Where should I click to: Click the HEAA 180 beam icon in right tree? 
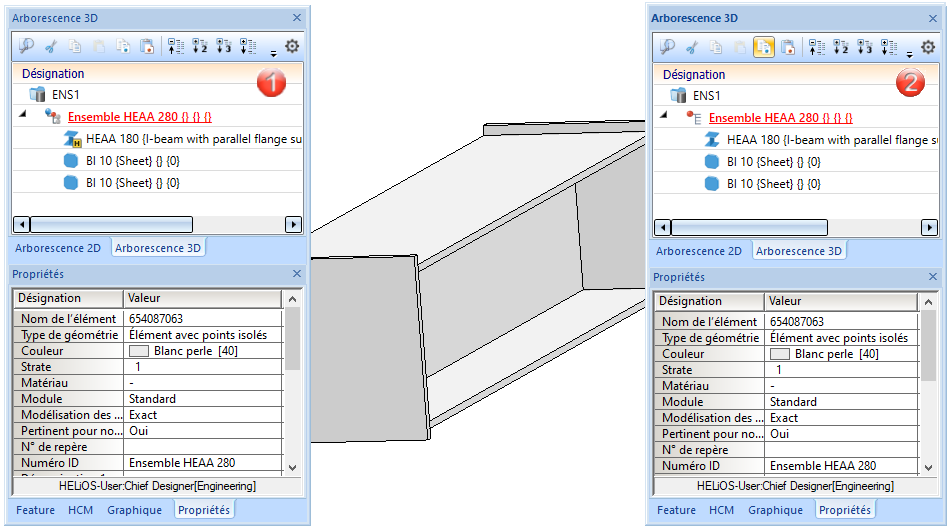(x=712, y=140)
